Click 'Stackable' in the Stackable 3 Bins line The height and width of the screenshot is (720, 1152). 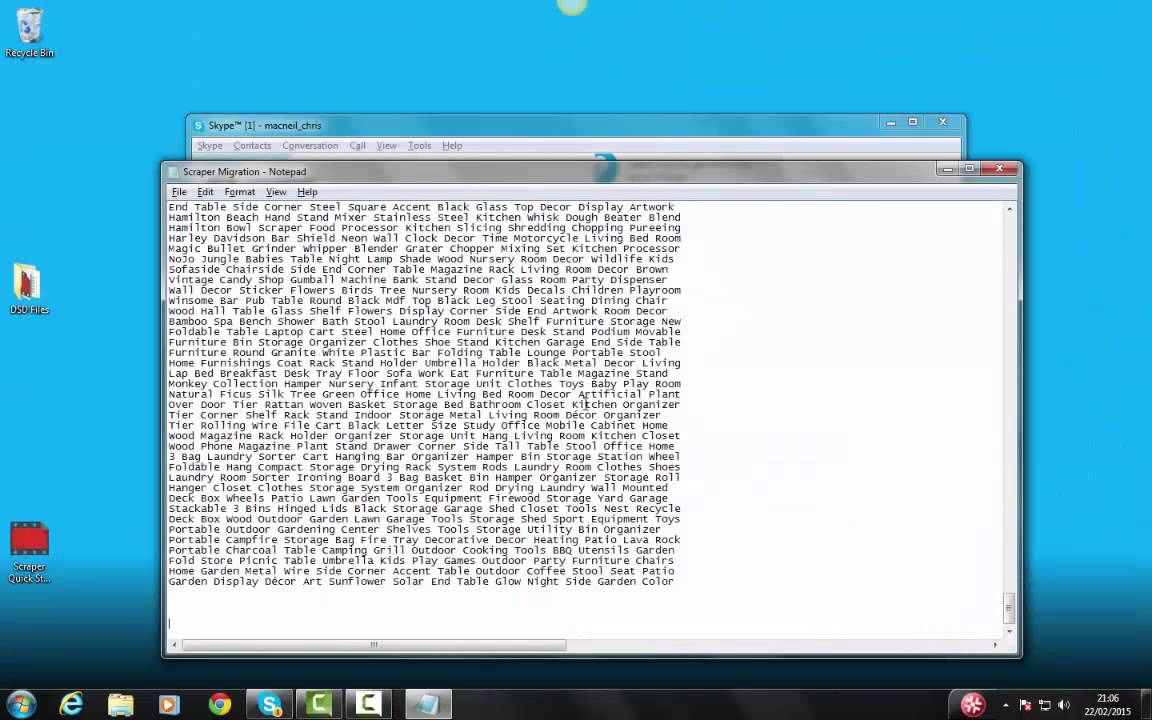[x=198, y=508]
